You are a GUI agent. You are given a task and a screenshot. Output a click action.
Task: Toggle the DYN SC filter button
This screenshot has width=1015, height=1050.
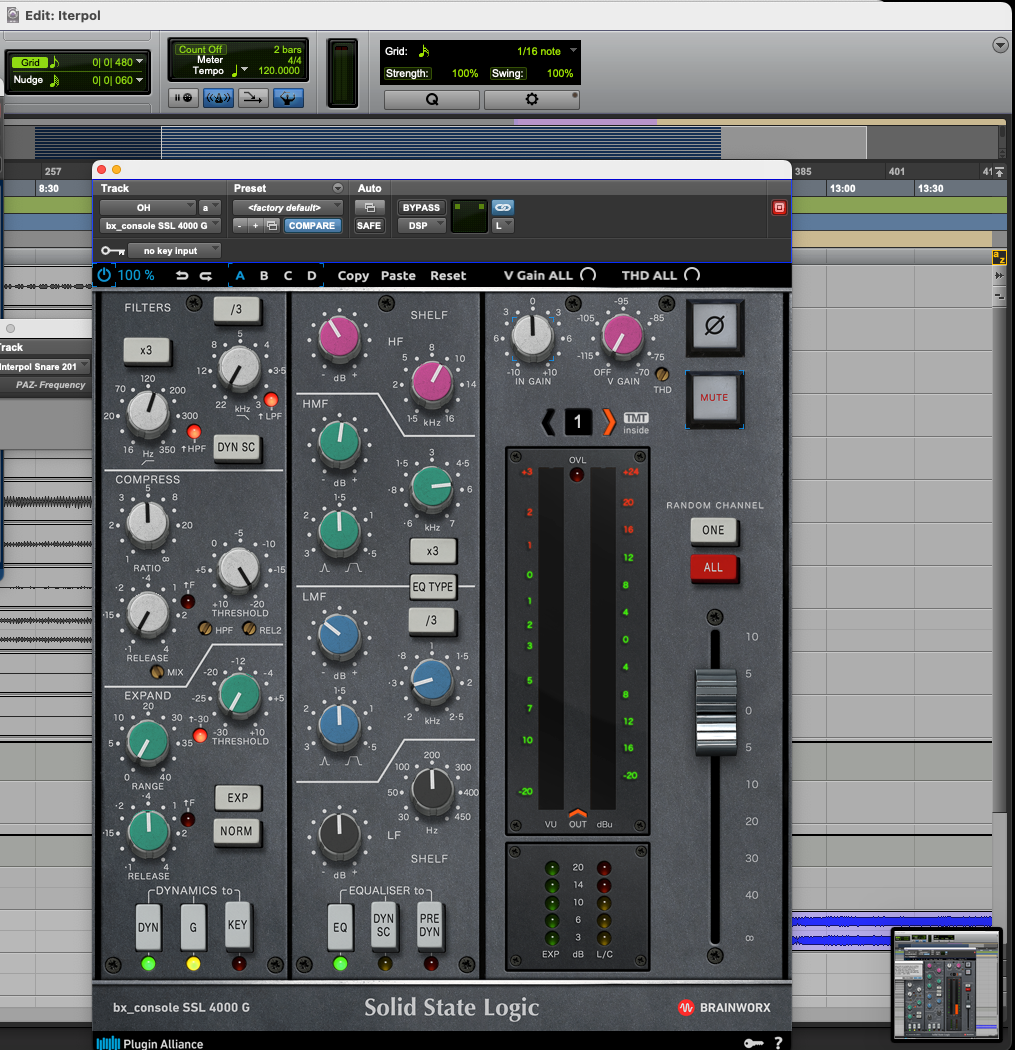pos(236,447)
